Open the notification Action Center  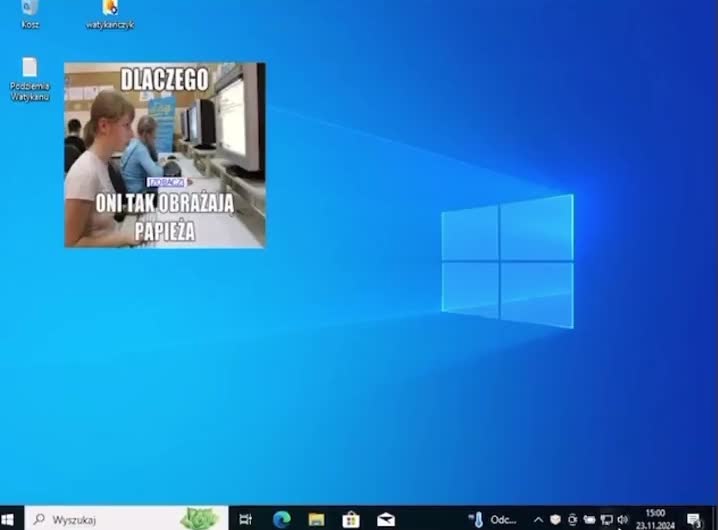coord(694,519)
